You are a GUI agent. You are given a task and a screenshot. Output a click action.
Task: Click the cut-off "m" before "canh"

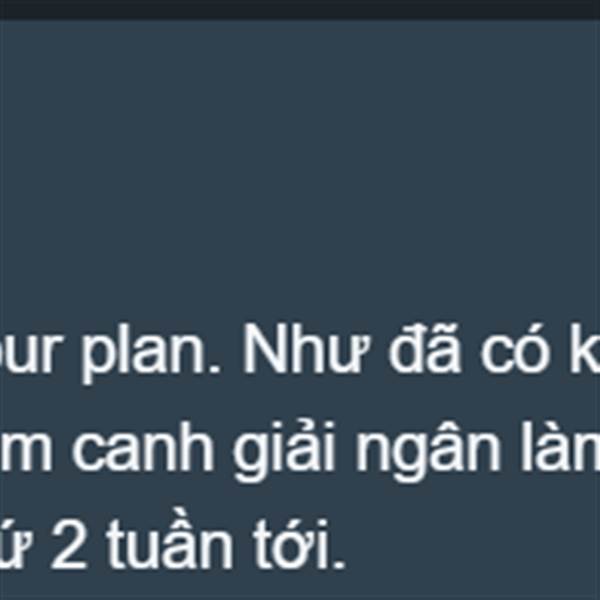(25, 452)
